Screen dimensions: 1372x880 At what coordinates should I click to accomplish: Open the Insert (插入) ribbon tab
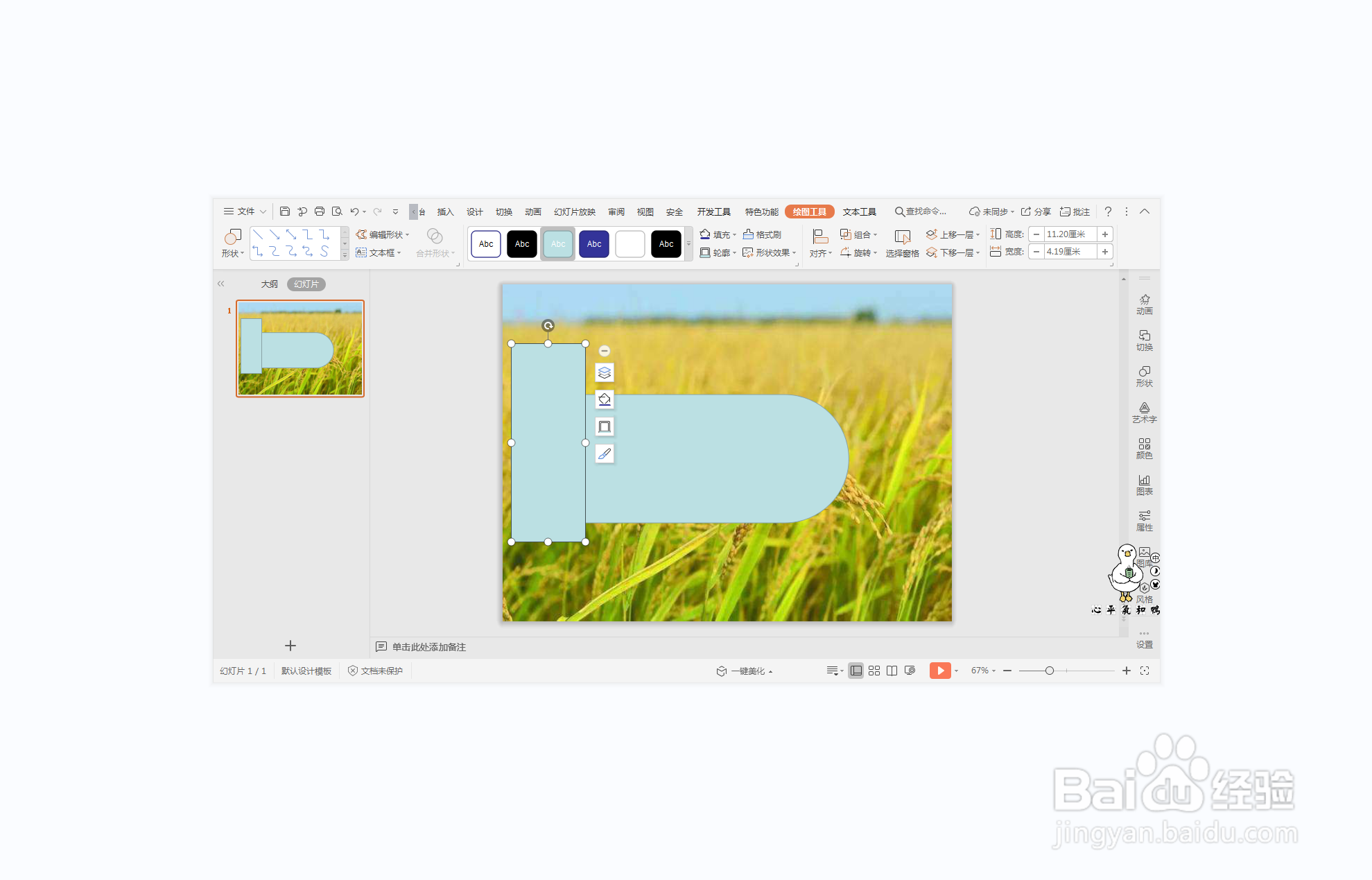pos(445,212)
